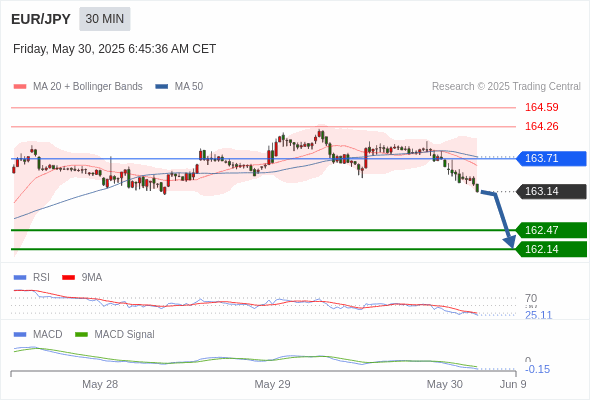This screenshot has width=590, height=400.
Task: Toggle the MACD legend item
Action: 38,334
